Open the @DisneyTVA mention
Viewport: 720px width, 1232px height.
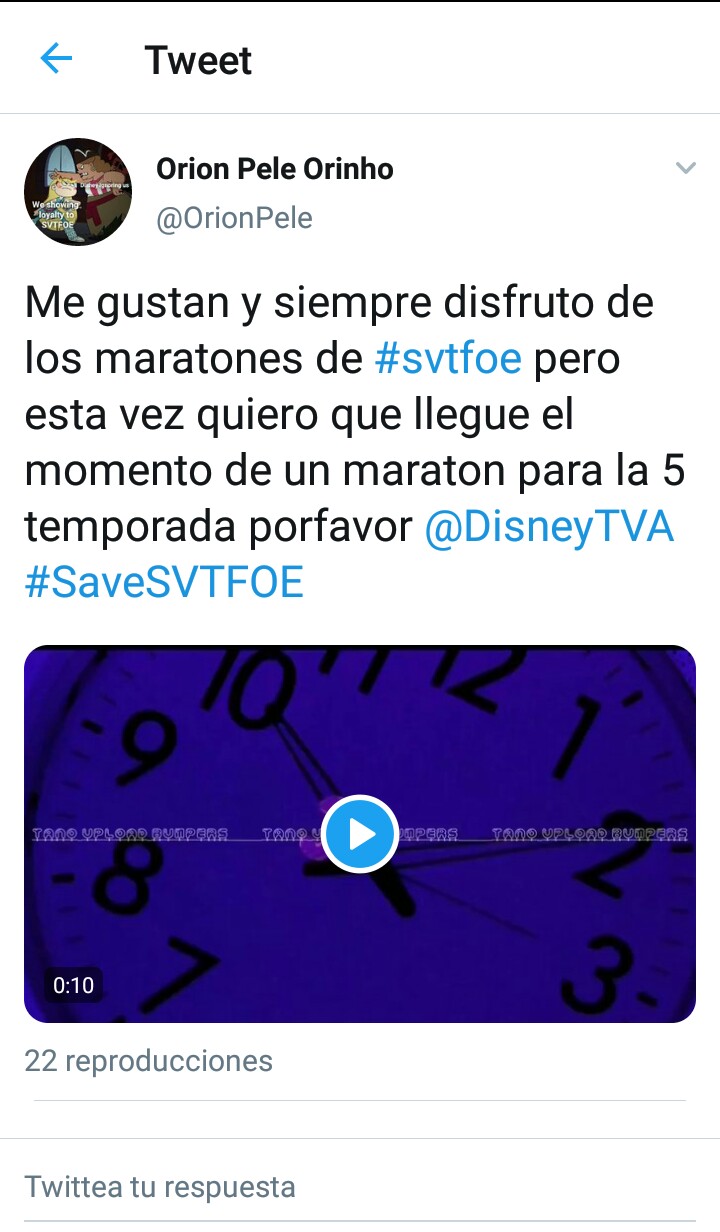(x=549, y=527)
